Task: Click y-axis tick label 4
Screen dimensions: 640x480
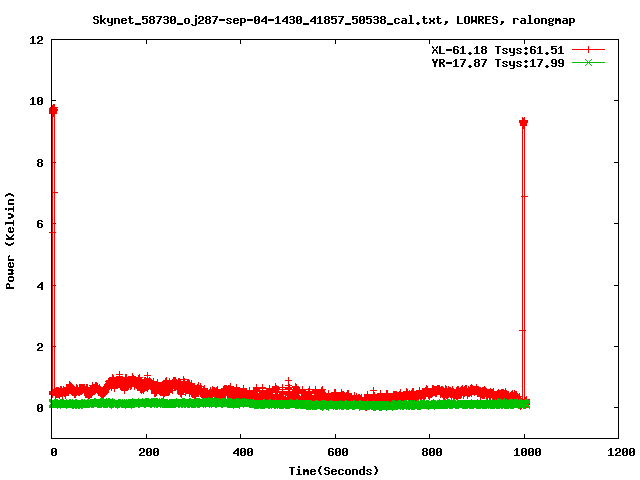Action: (x=40, y=286)
